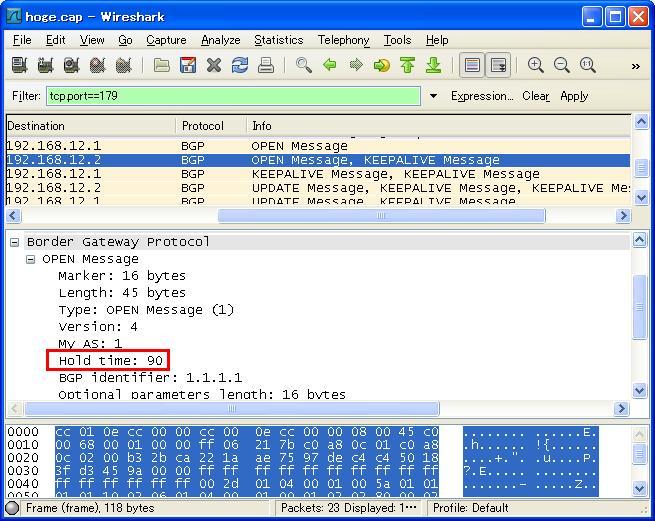The image size is (655, 521).
Task: Open the Edit menu
Action: (x=56, y=40)
